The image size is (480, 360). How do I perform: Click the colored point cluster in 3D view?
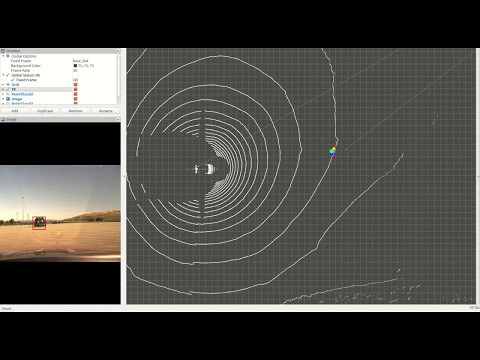333,152
